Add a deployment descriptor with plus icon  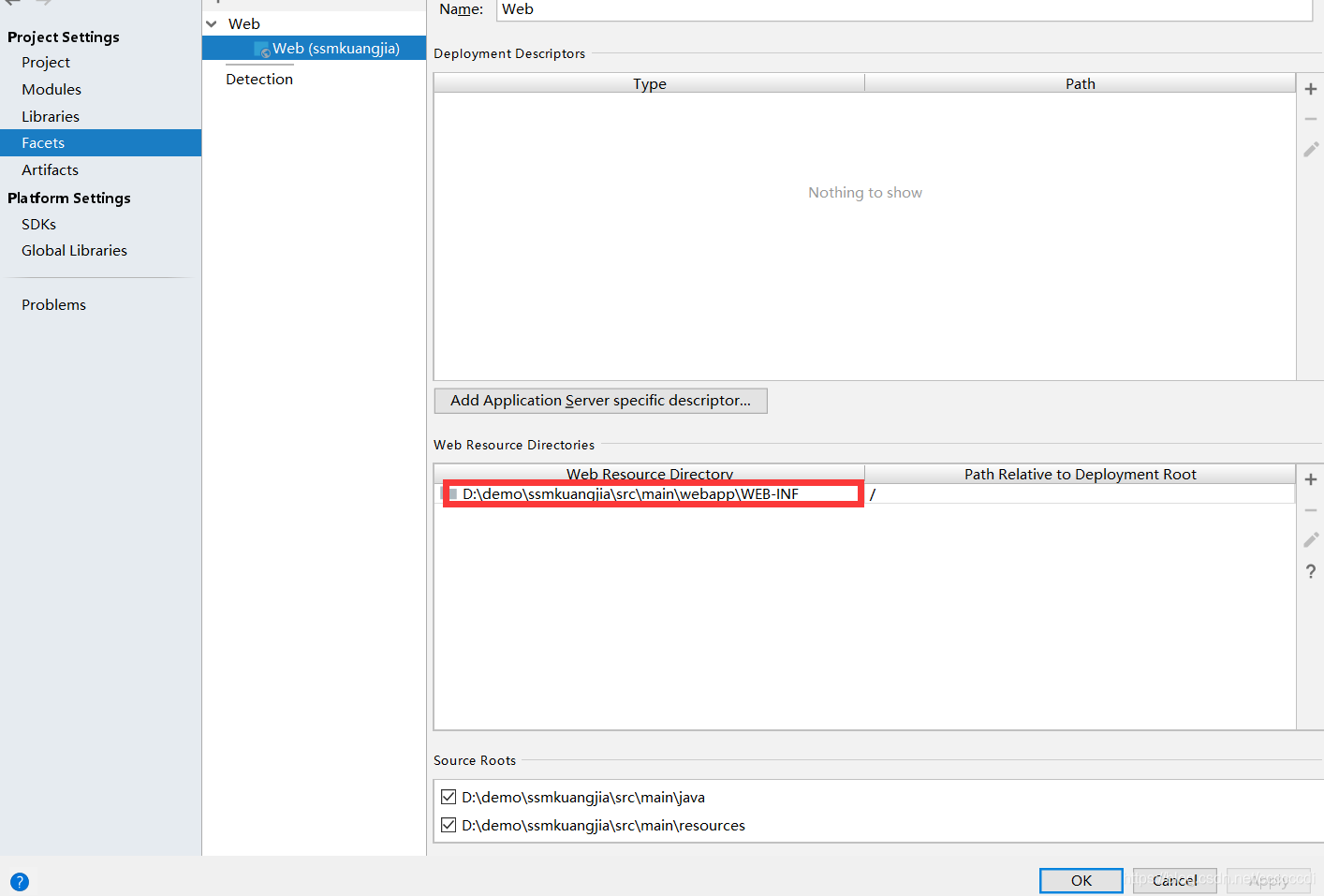click(1311, 89)
